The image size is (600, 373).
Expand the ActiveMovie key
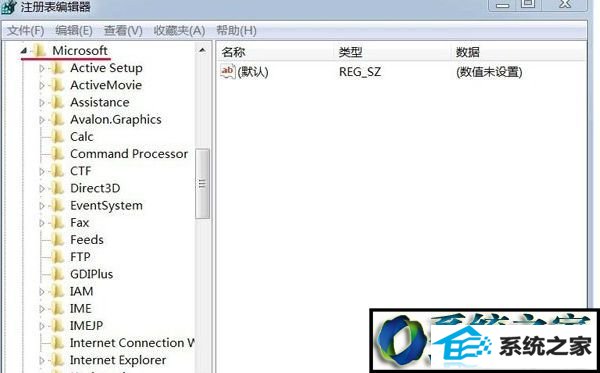(42, 85)
